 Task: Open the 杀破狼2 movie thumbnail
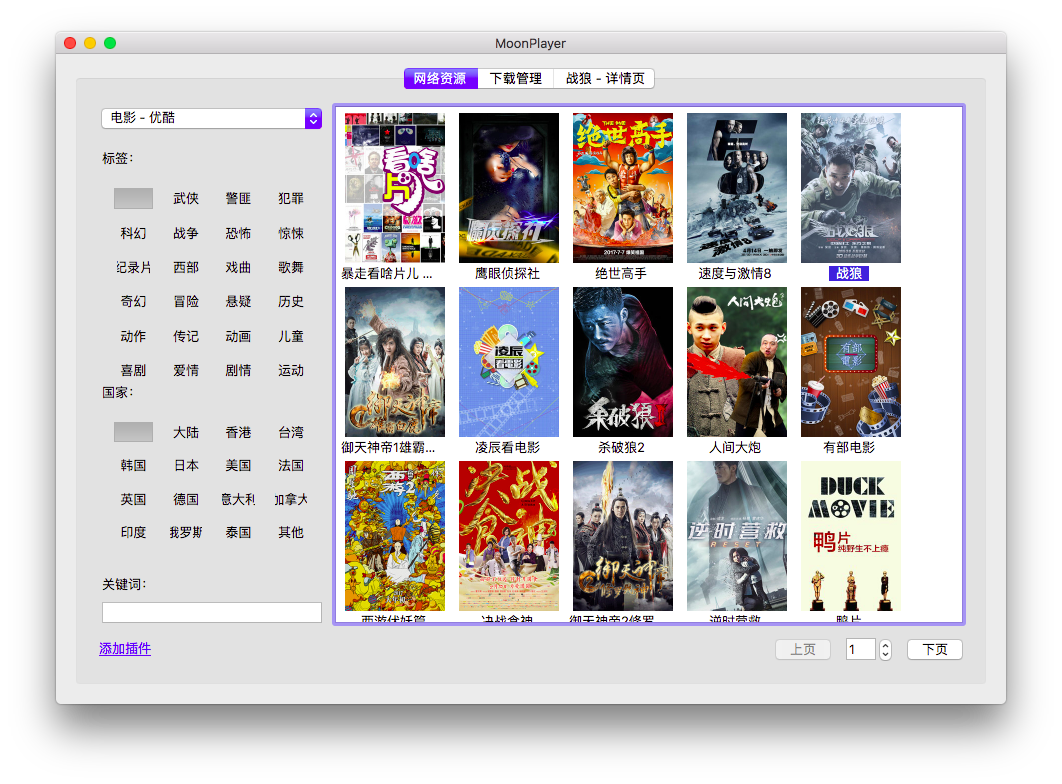(622, 362)
